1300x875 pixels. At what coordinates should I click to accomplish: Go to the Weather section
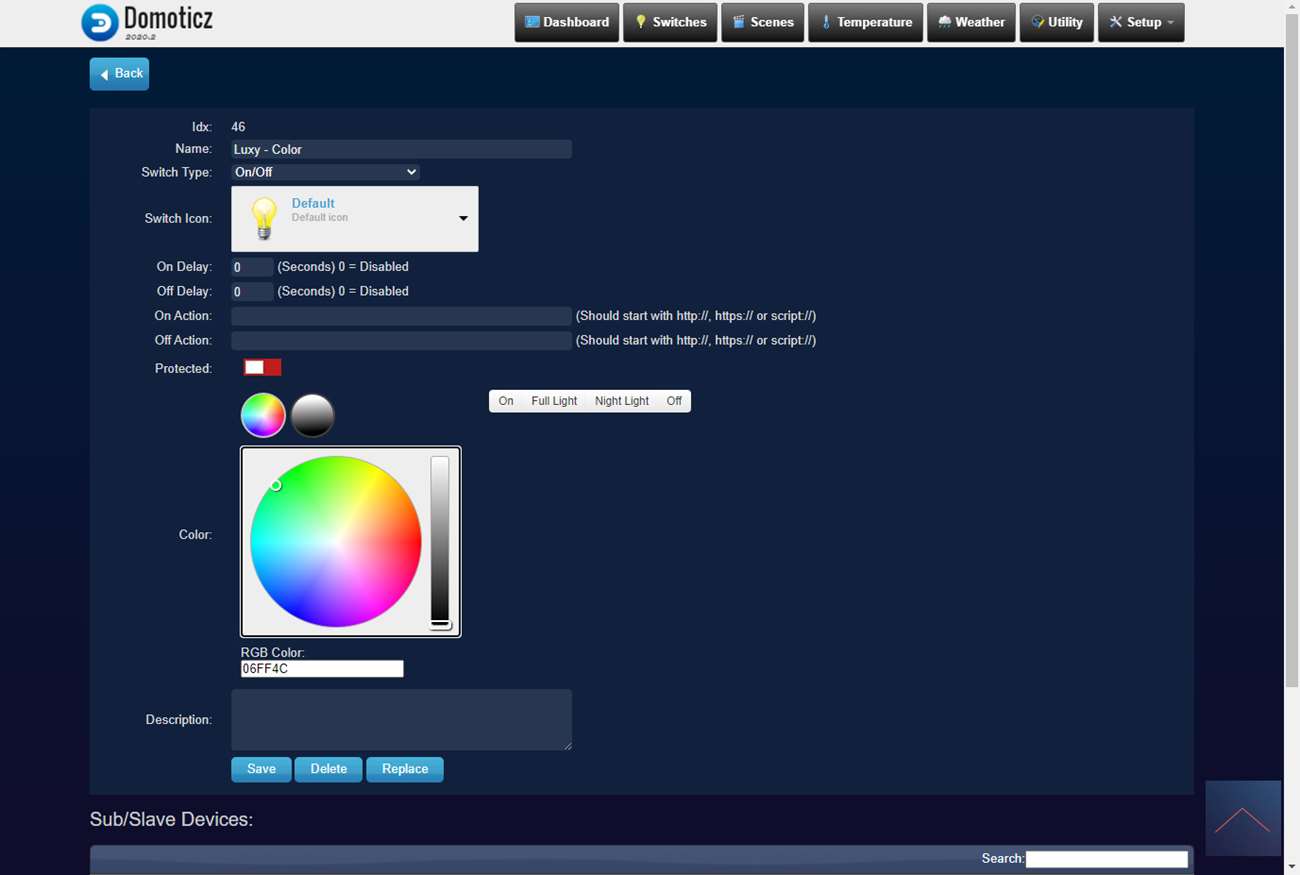coord(971,22)
